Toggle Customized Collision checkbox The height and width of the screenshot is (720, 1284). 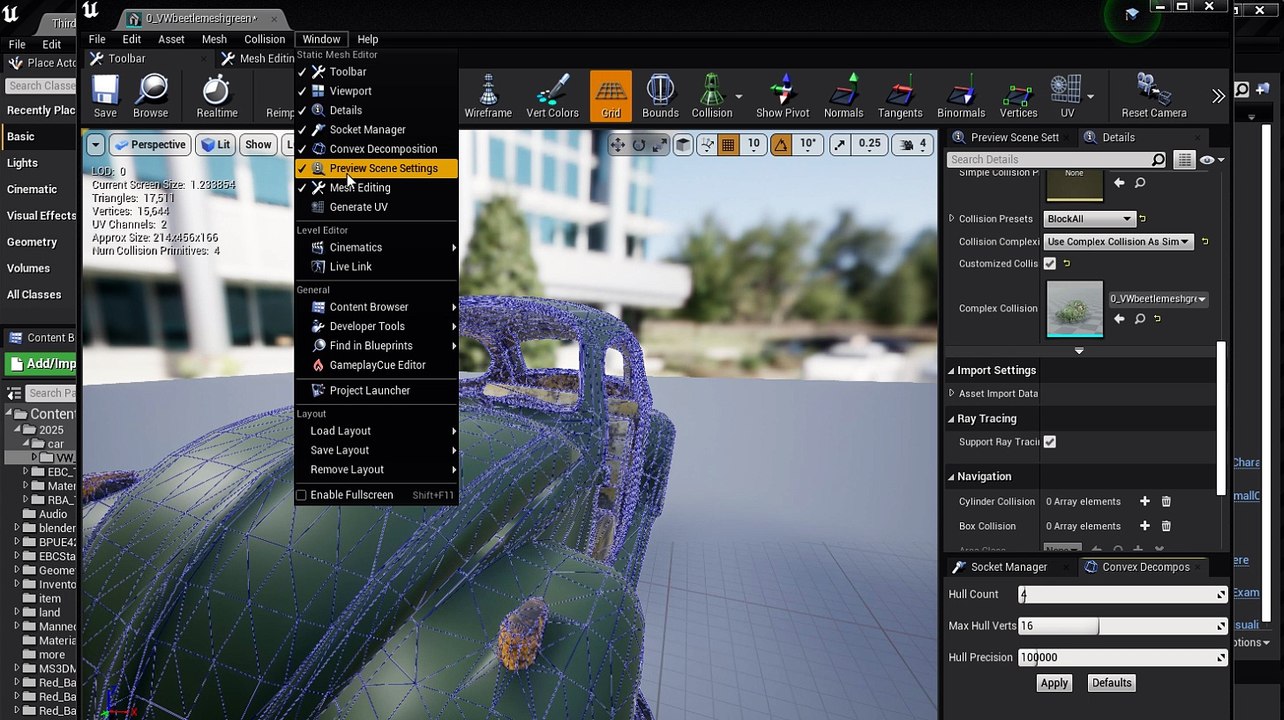tap(1049, 264)
